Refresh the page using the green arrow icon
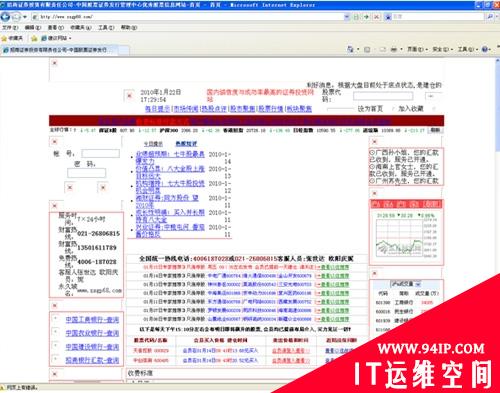 tap(366, 17)
